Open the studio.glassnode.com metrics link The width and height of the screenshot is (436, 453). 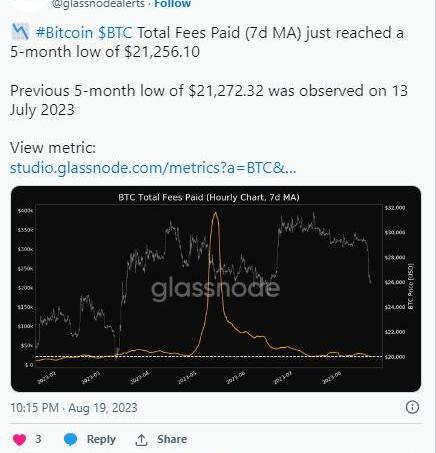(153, 167)
